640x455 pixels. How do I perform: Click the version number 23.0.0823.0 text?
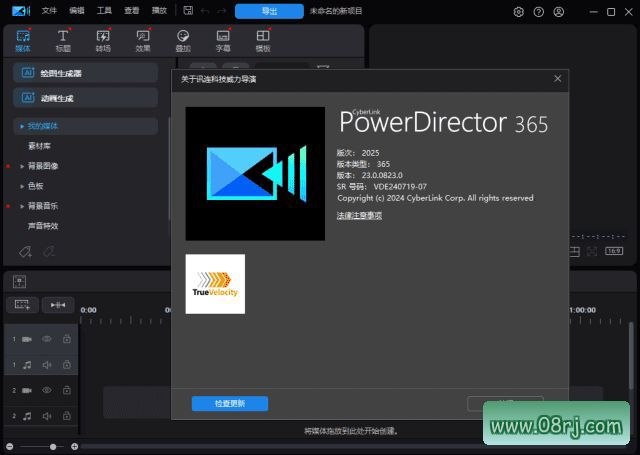(x=382, y=175)
